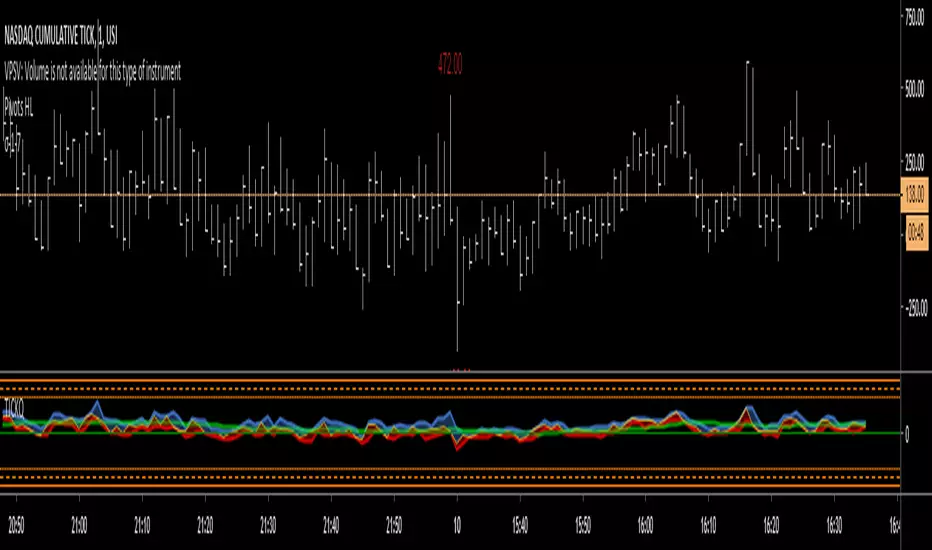Click the 0 level on TICKQ axis
This screenshot has width=932, height=550.
906,435
